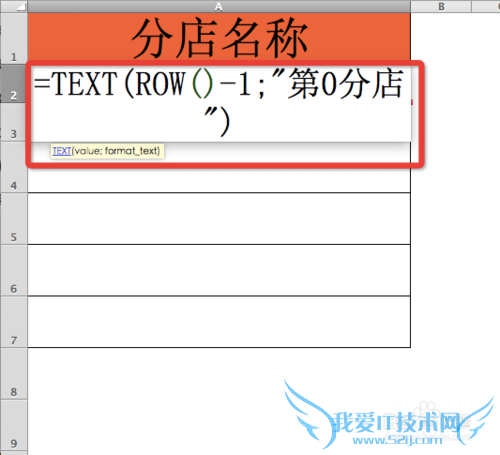Screen dimensions: 500x455
Task: Open the TEXT function help link in tooltip
Action: click(62, 151)
